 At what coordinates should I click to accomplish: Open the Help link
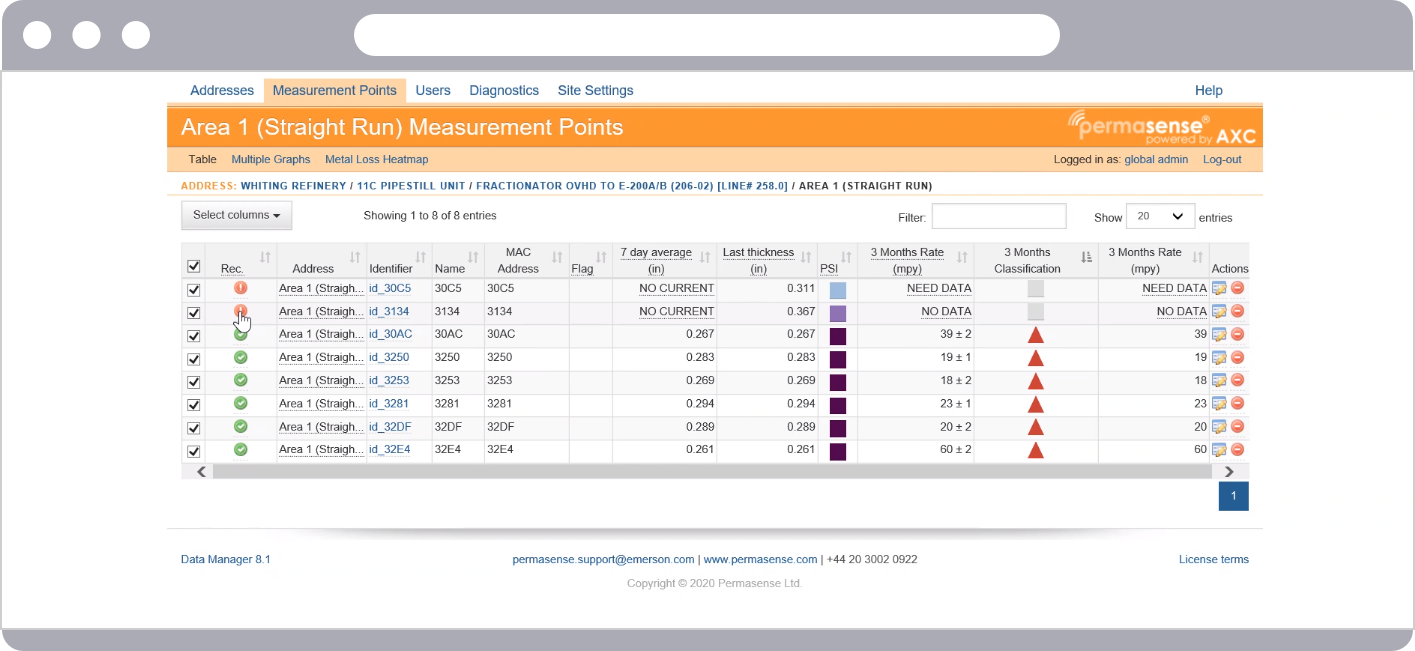click(1209, 90)
